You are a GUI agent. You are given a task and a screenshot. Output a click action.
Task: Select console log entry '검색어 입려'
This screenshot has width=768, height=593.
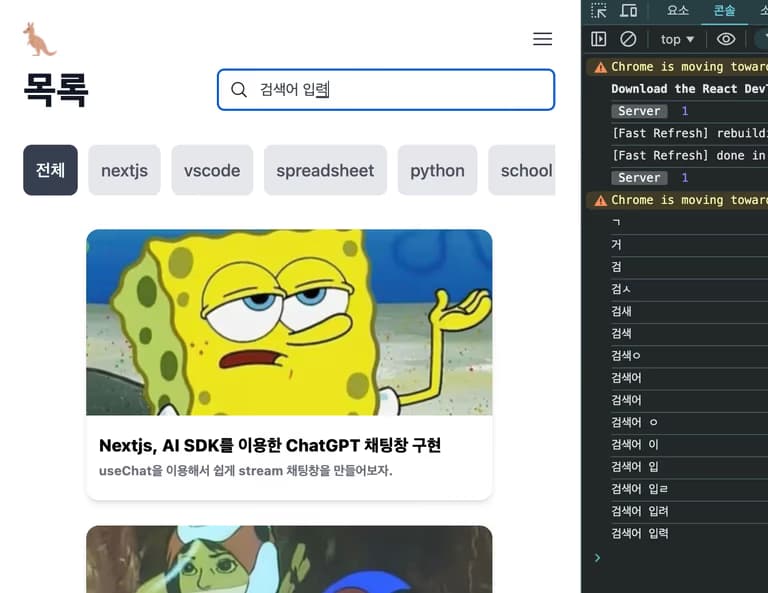coord(640,511)
